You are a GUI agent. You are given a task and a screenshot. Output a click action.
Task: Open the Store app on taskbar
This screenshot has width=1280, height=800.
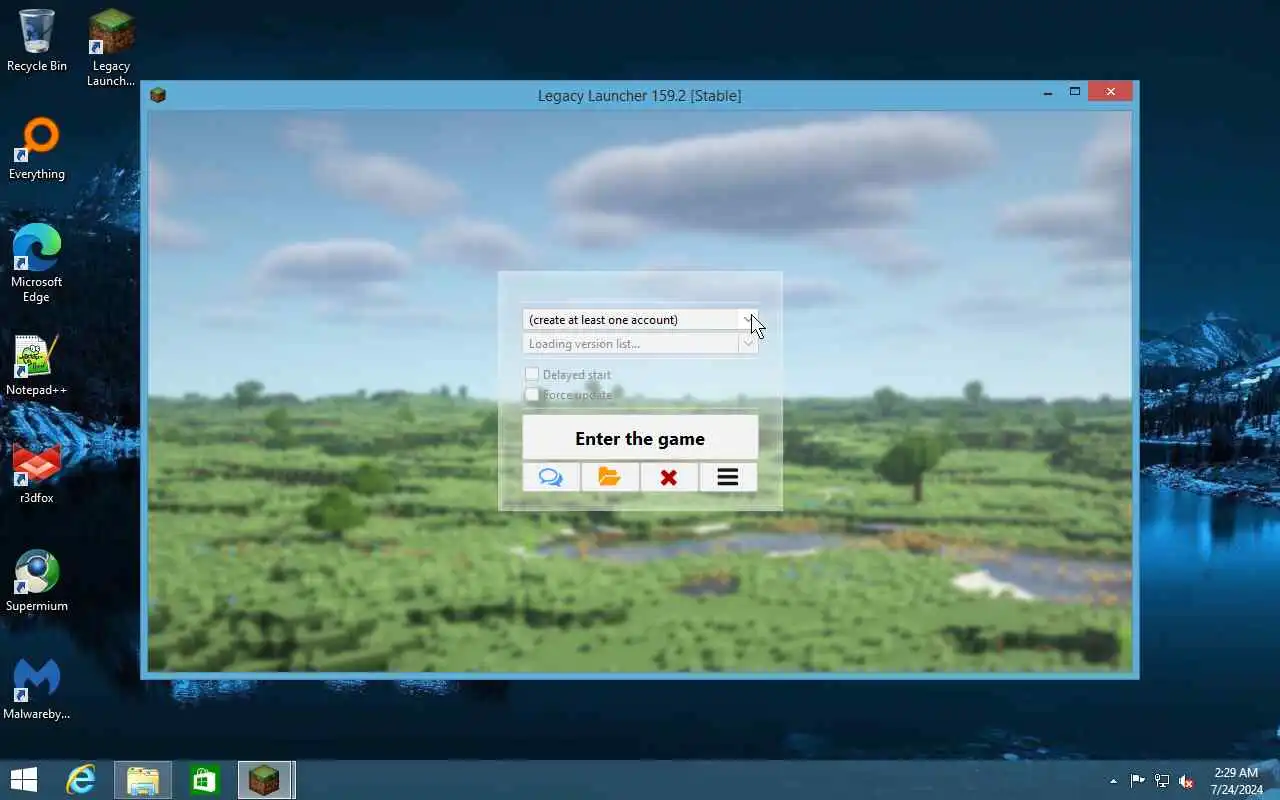205,780
